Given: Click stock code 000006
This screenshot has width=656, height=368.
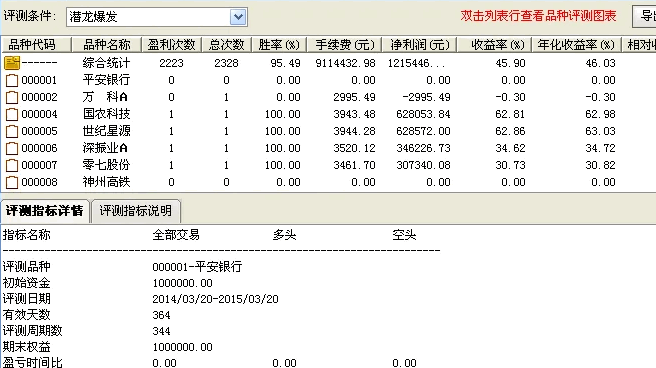Looking at the screenshot, I should [x=39, y=148].
